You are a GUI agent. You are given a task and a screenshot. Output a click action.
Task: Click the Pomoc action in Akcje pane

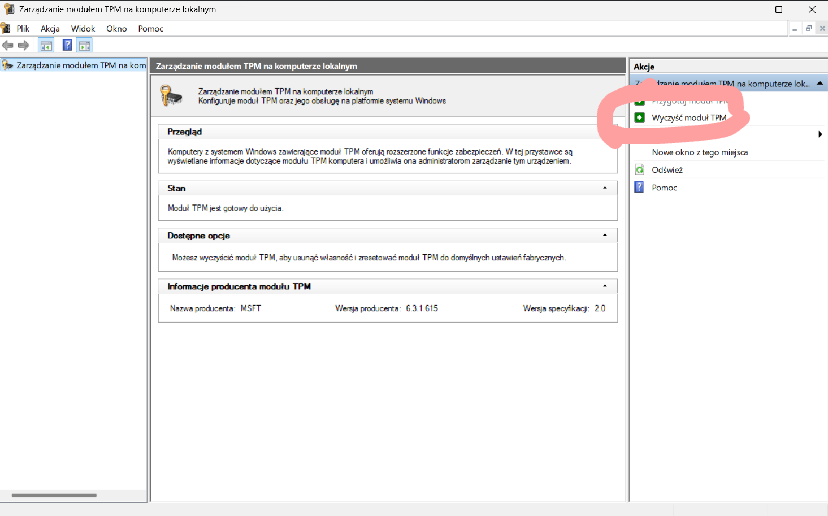tap(664, 187)
